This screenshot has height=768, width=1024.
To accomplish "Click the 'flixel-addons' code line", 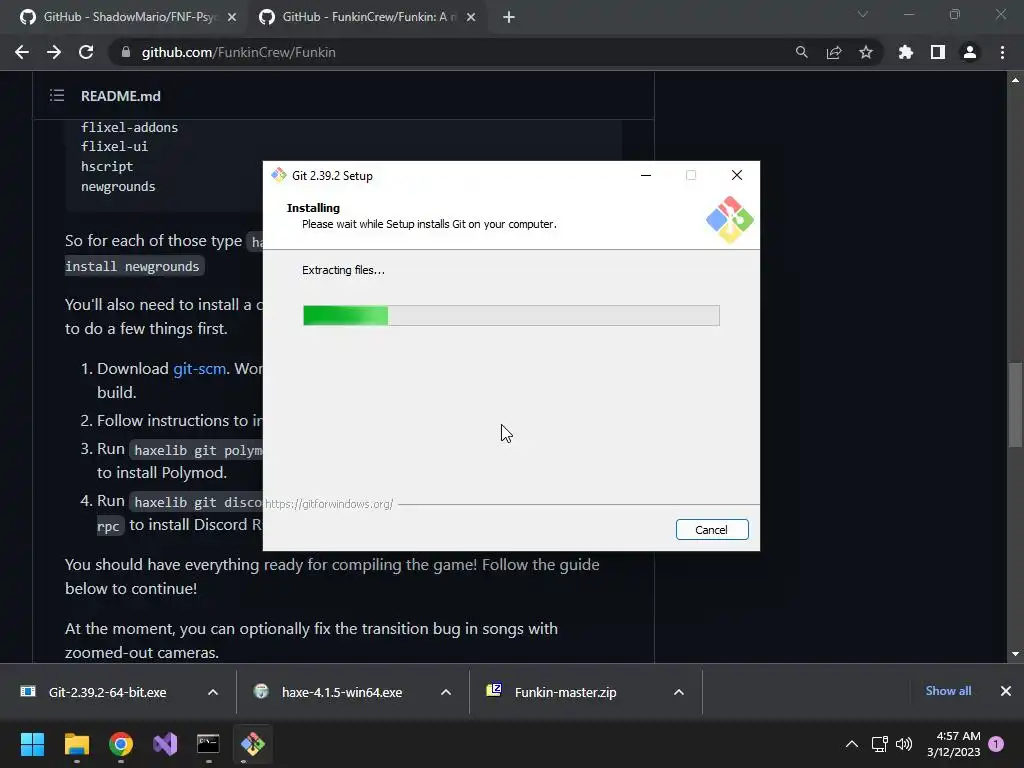I will (129, 127).
